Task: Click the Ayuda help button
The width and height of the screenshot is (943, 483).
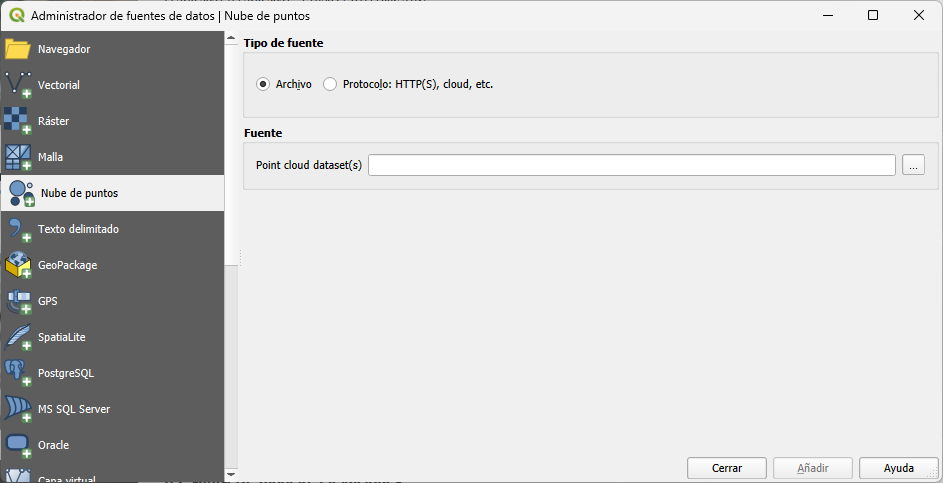Action: [x=898, y=468]
